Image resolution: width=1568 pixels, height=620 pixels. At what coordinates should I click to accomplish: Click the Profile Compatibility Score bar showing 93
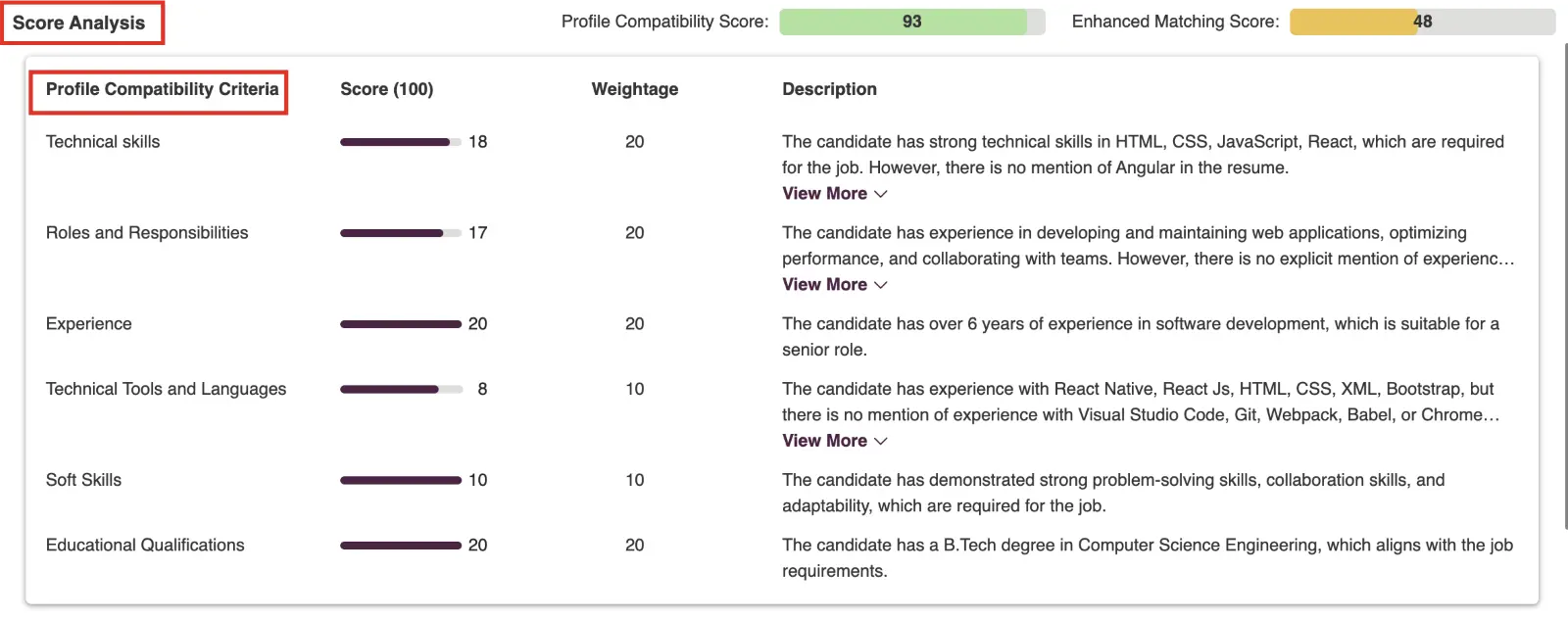tap(912, 22)
